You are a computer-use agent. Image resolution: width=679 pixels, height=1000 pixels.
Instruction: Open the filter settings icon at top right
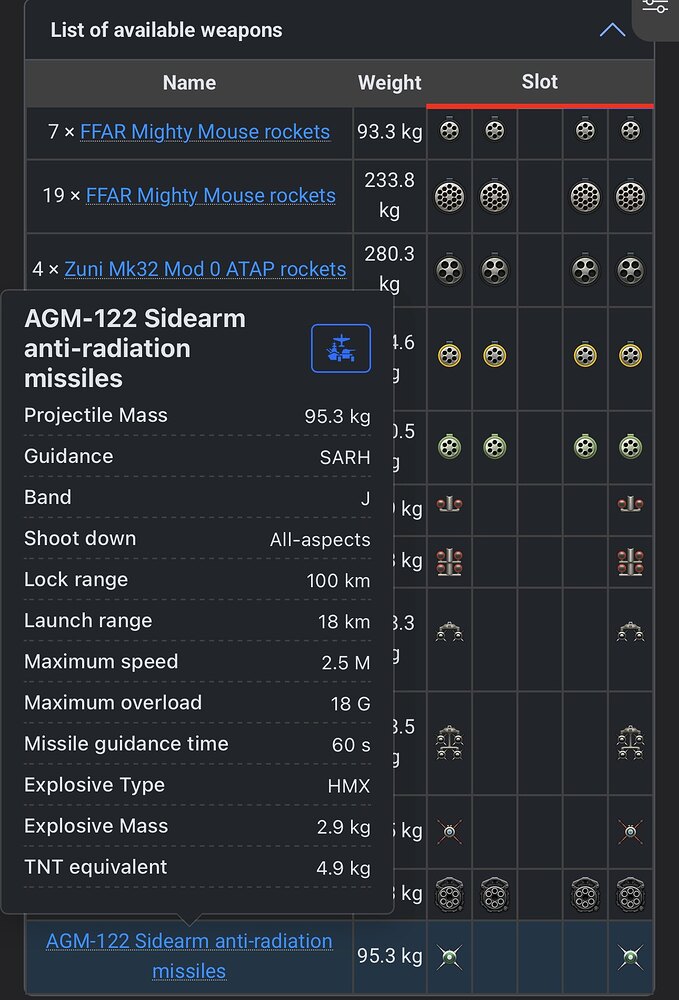(655, 6)
